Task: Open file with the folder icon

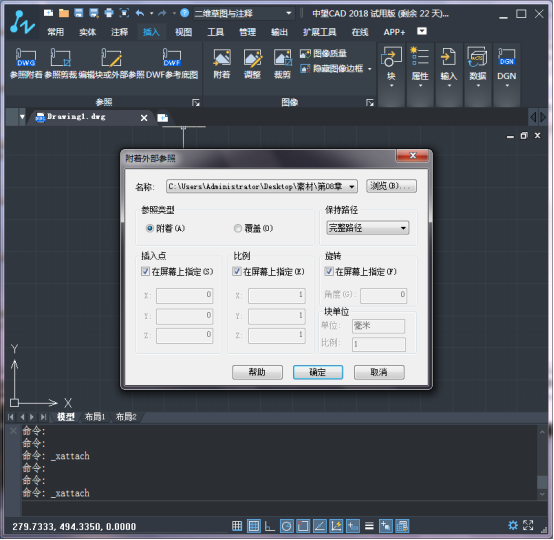Action: coord(64,13)
